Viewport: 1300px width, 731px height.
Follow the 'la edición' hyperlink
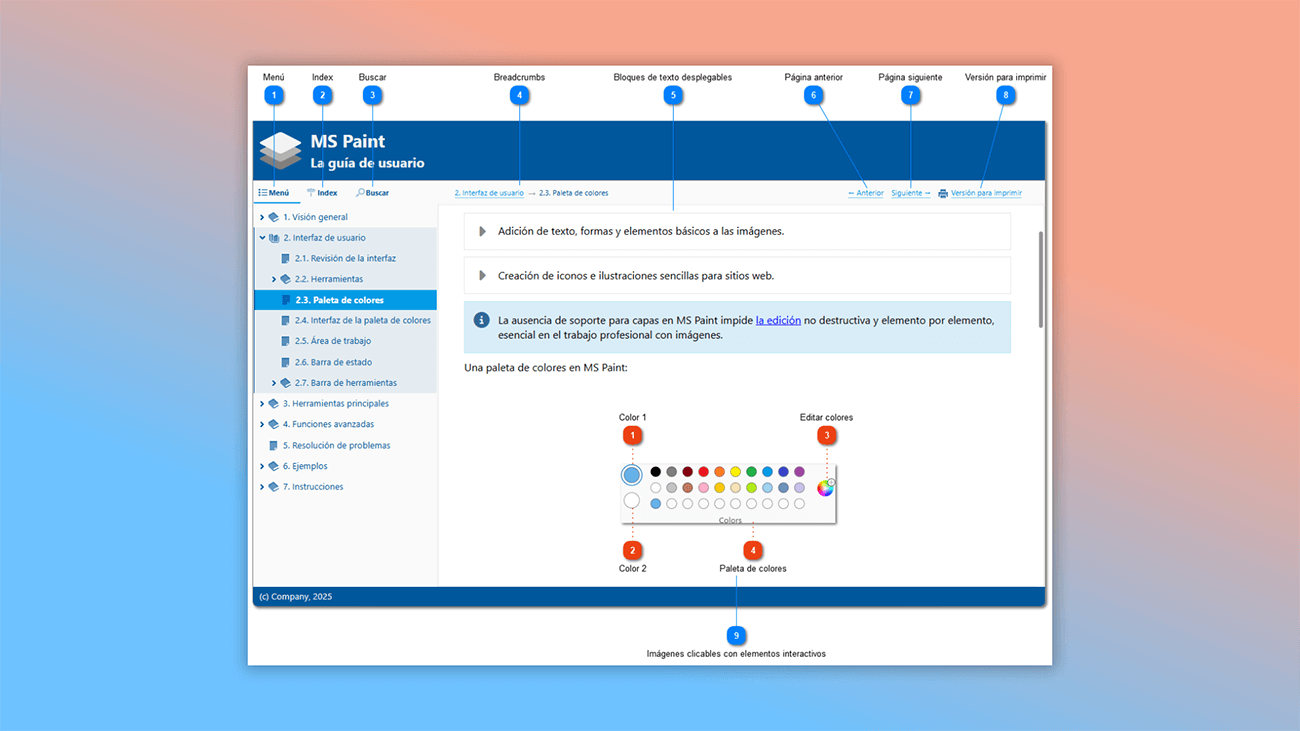pyautogui.click(x=778, y=321)
